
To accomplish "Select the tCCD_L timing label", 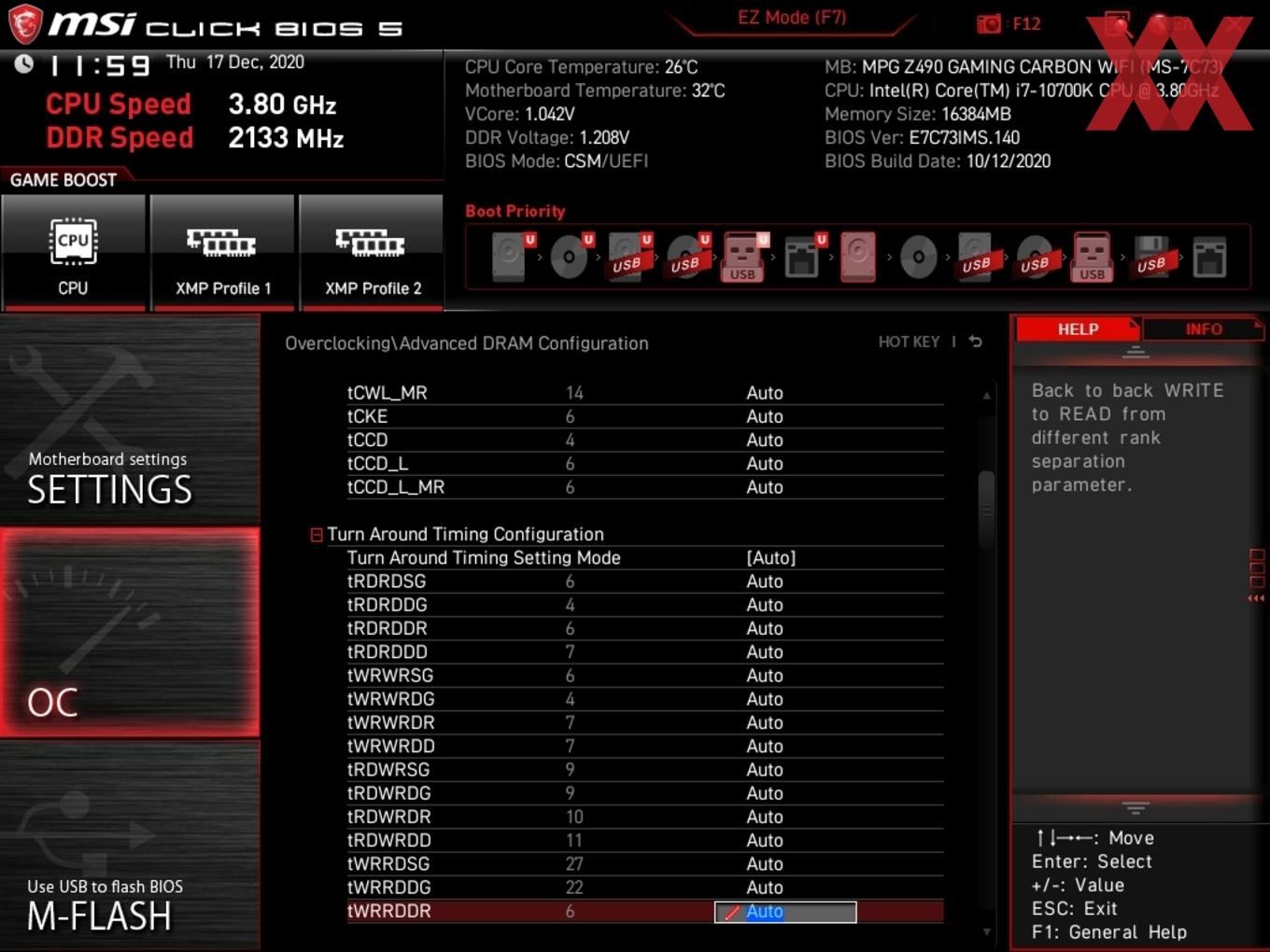I will 377,464.
